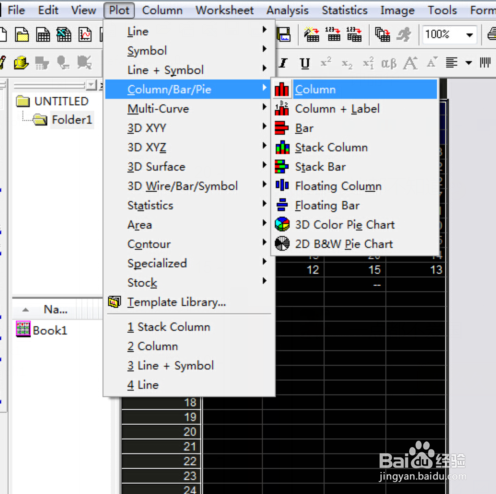This screenshot has height=494, width=496.
Task: Click the text alignment lines icon
Action: (x=452, y=63)
